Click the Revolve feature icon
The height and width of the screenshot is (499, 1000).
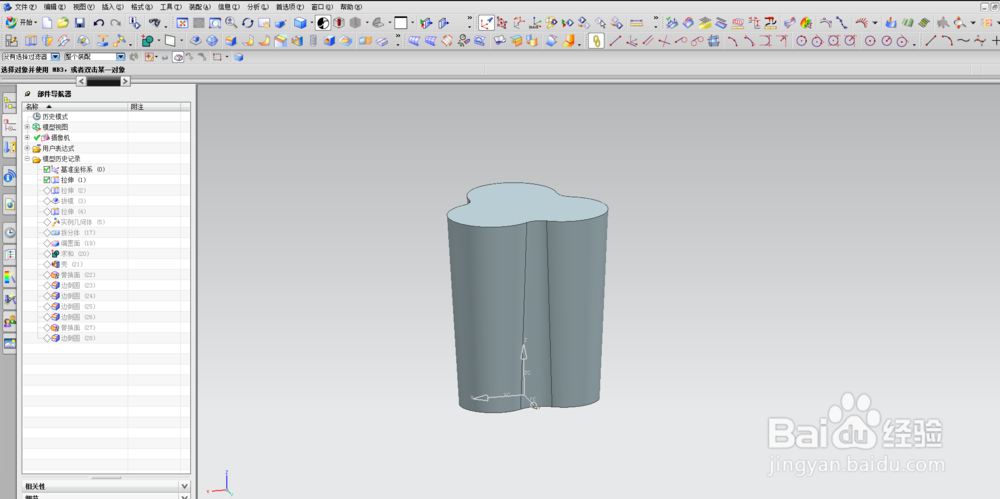coord(47,41)
